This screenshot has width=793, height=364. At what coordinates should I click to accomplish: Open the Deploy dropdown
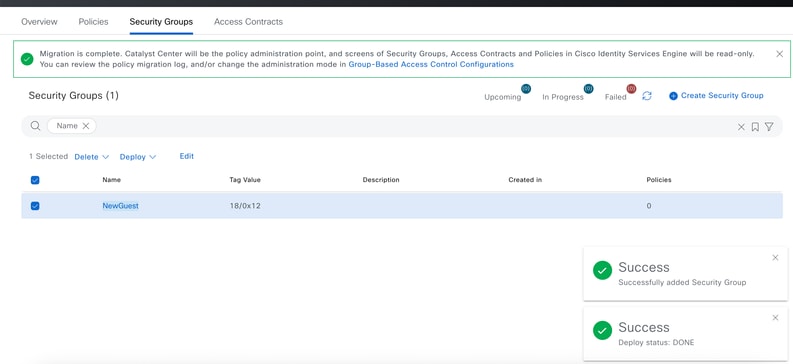pyautogui.click(x=138, y=157)
